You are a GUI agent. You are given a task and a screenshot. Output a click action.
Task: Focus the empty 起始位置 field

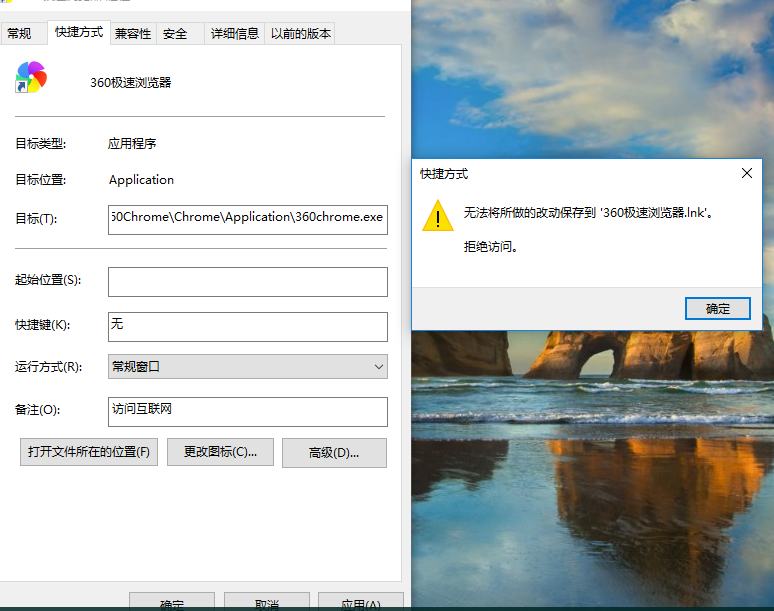tap(247, 282)
